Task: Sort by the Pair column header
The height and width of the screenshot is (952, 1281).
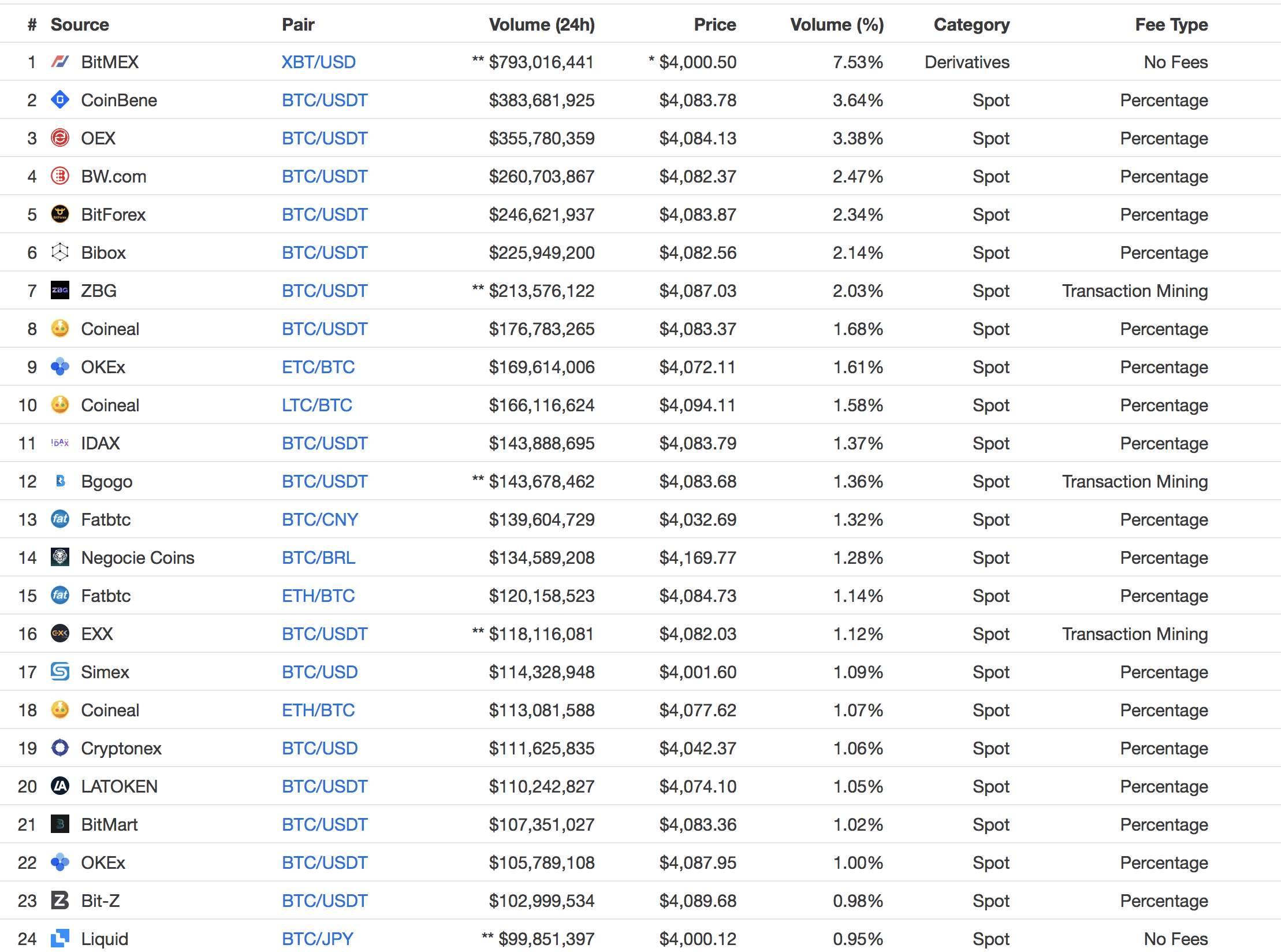Action: tap(298, 24)
